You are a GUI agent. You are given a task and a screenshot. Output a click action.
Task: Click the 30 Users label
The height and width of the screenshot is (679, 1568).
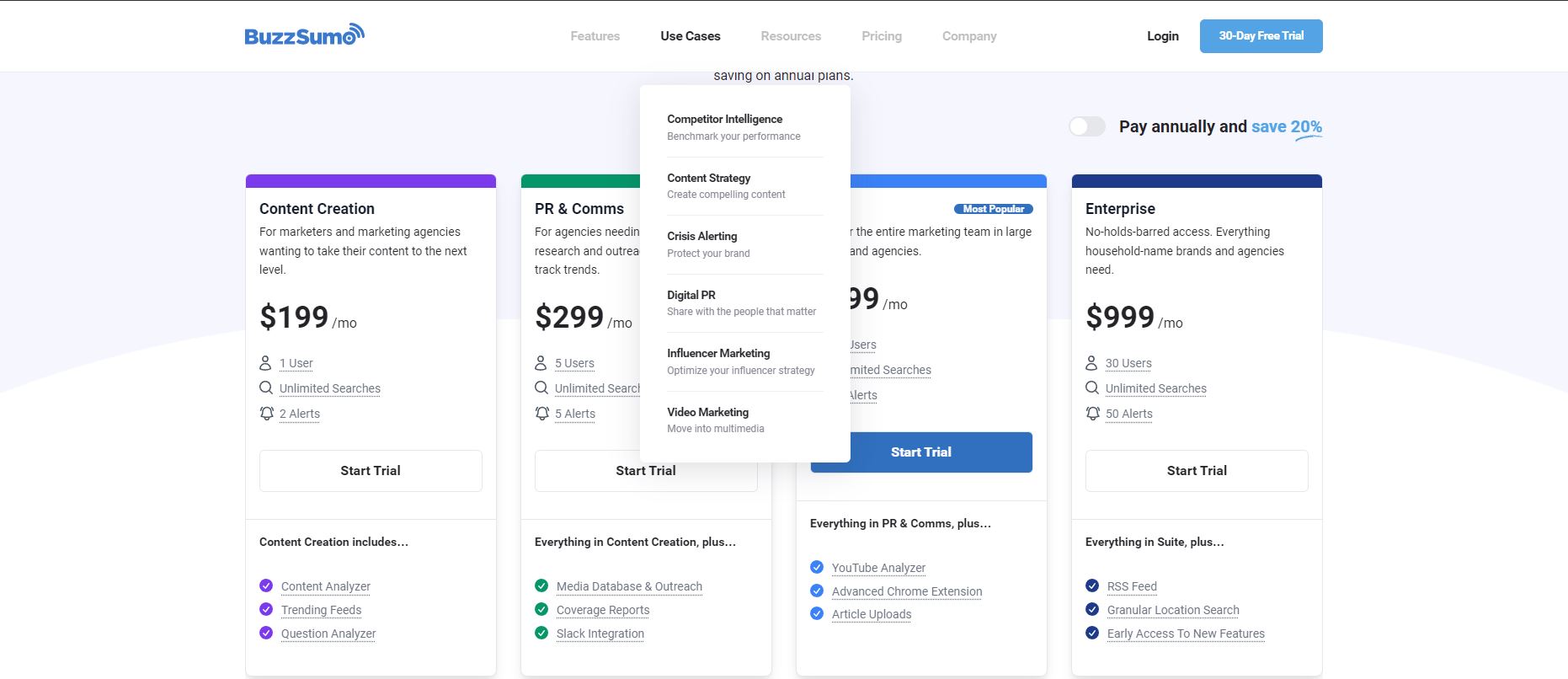point(1128,363)
